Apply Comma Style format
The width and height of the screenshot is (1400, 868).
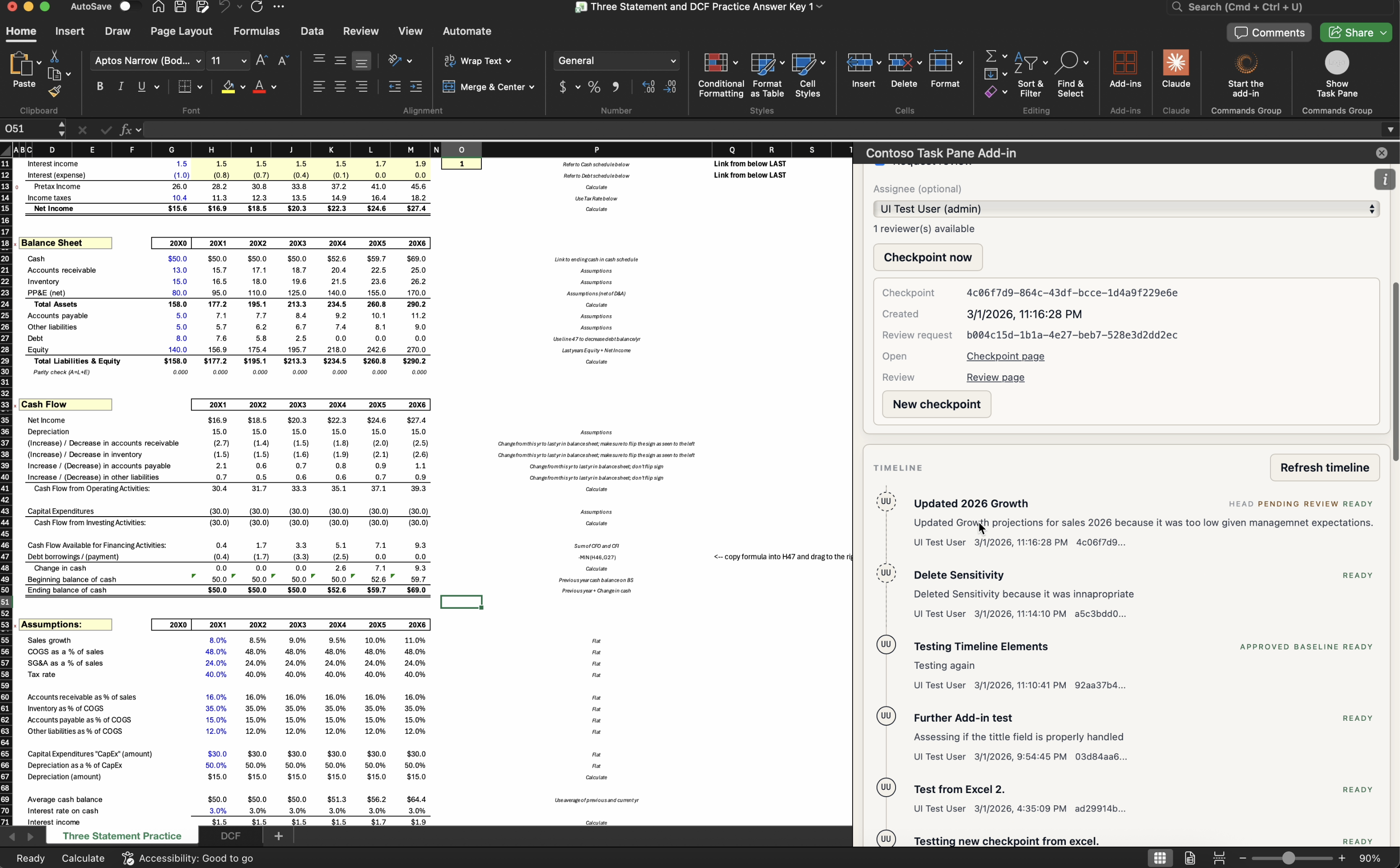(616, 87)
